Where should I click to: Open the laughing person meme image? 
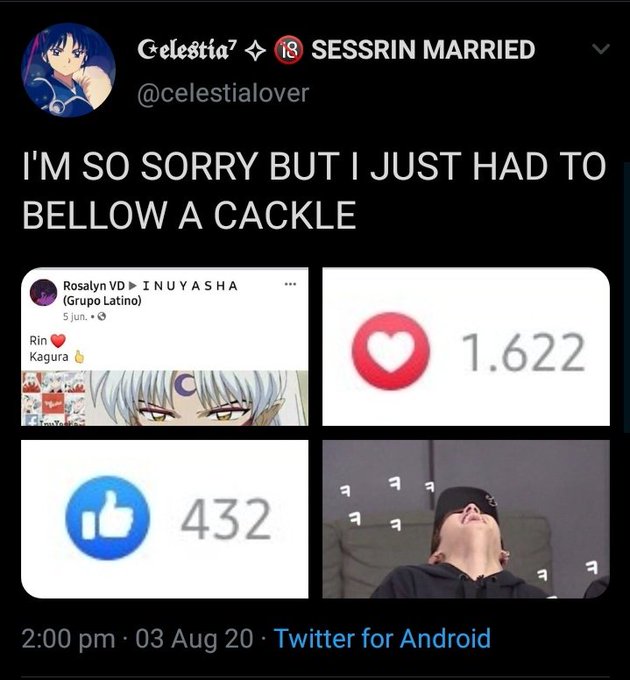(x=466, y=519)
